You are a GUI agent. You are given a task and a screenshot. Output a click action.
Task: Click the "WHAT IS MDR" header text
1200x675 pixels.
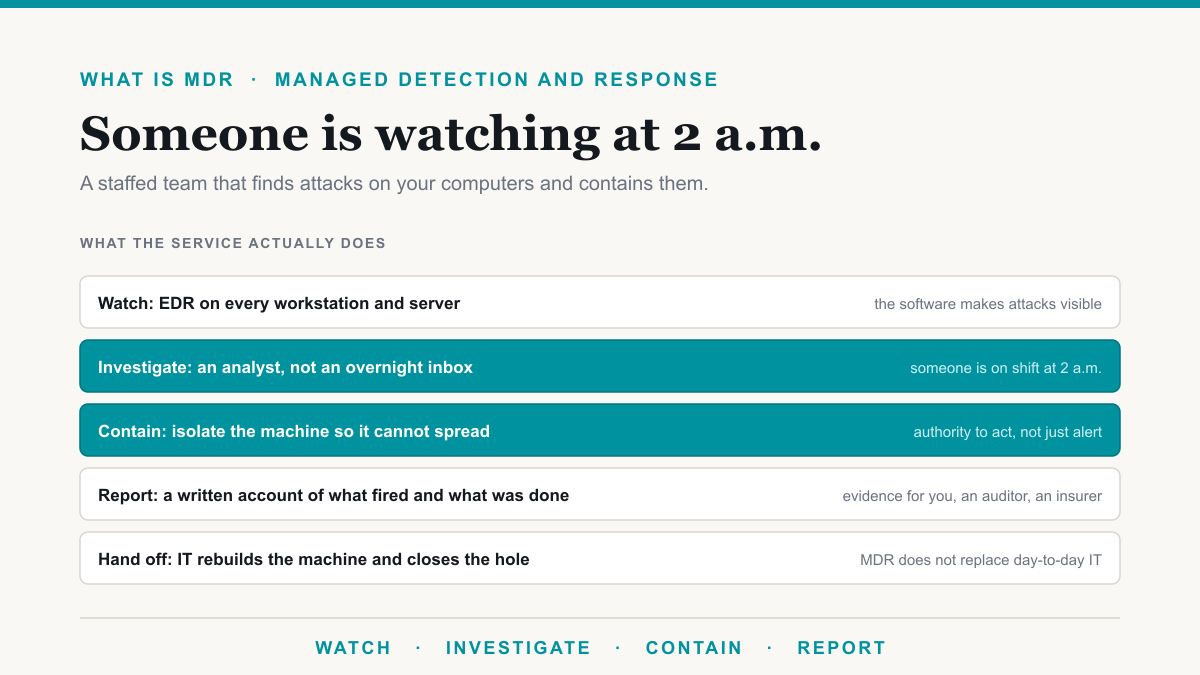click(157, 80)
